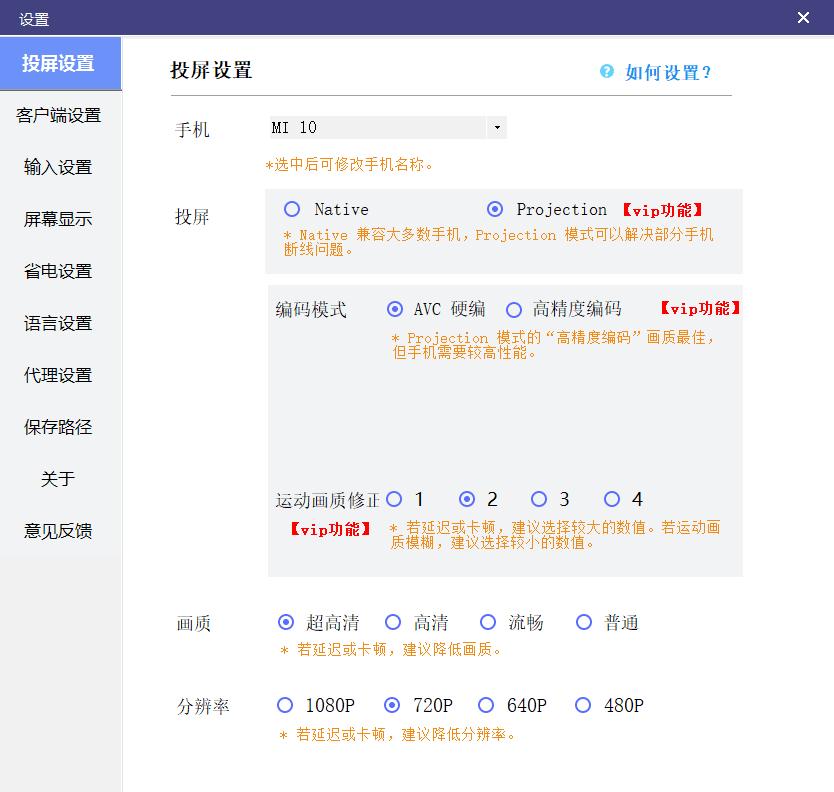This screenshot has width=834, height=792.
Task: Open the 输入设置 section
Action: point(59,167)
